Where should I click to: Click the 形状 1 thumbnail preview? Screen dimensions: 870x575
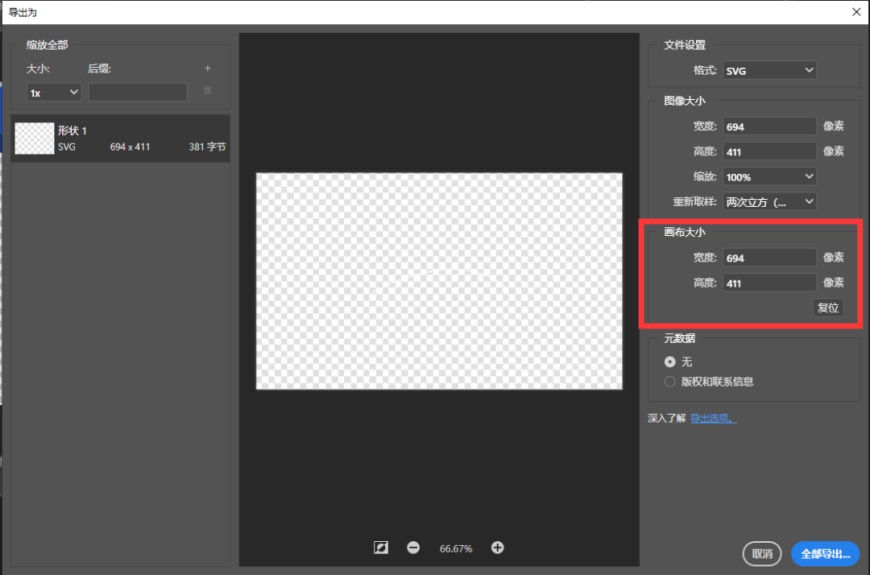tap(34, 138)
